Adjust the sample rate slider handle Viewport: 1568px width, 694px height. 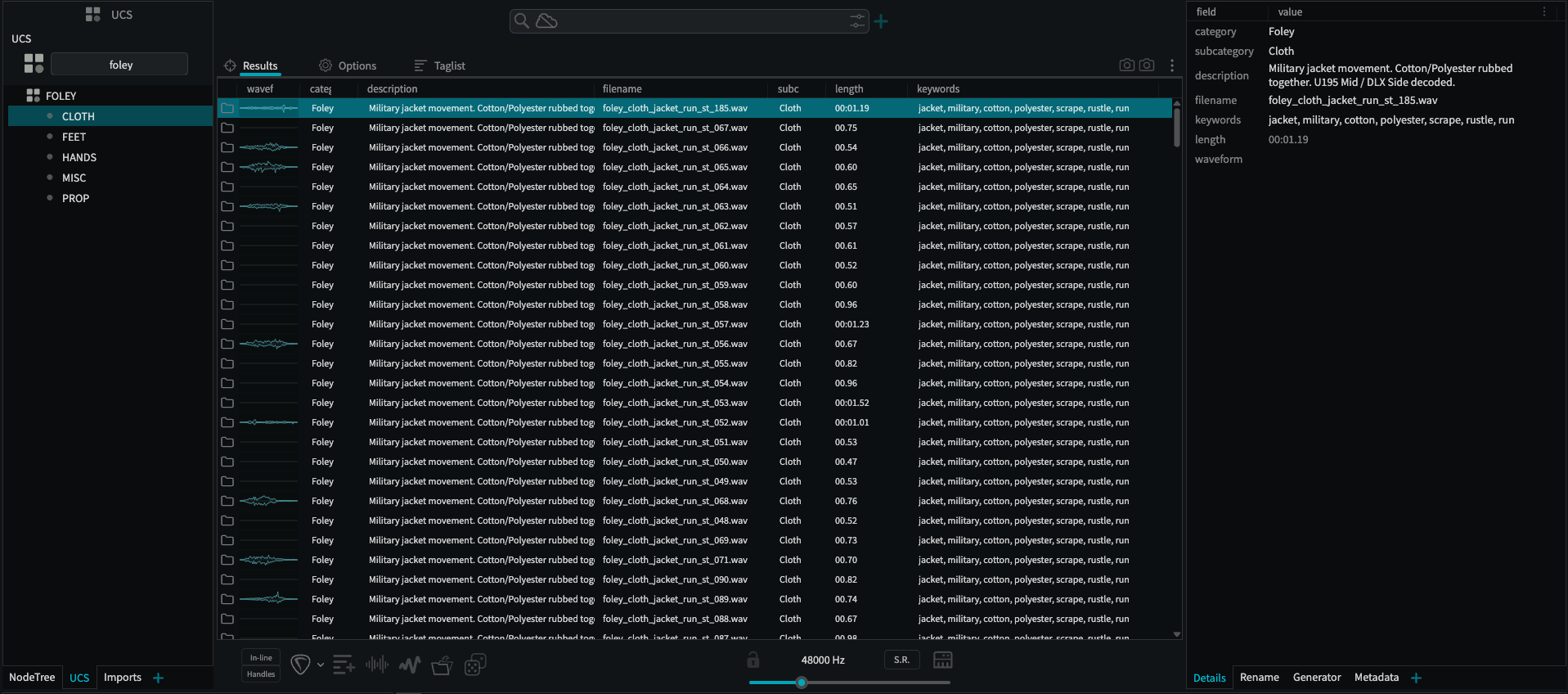(x=802, y=683)
